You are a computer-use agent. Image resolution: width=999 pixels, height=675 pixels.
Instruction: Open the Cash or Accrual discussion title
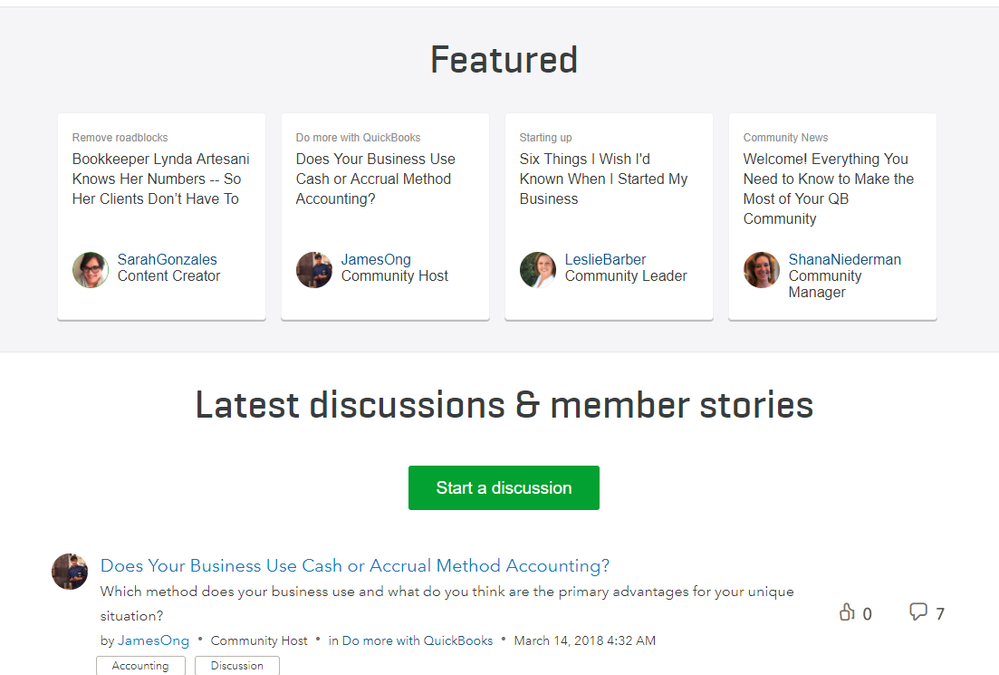click(355, 566)
